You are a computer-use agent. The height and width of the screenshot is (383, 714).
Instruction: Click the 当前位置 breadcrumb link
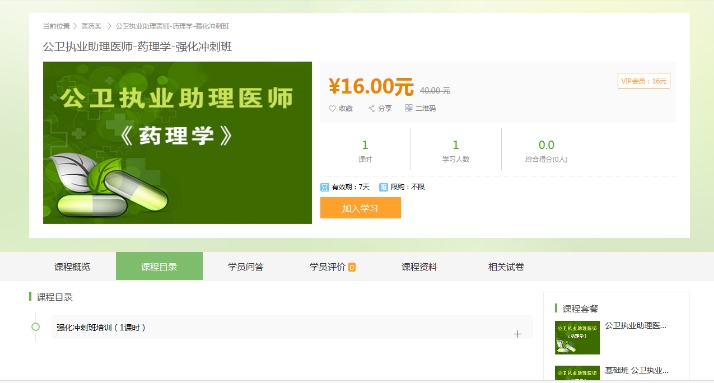(56, 26)
